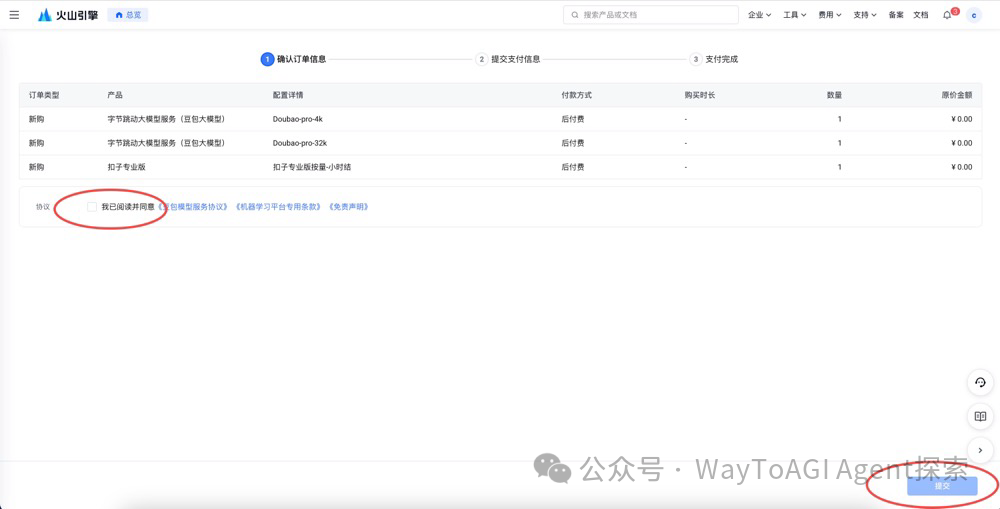The width and height of the screenshot is (1000, 509).
Task: Click the 配置详情 column header
Action: pos(288,95)
